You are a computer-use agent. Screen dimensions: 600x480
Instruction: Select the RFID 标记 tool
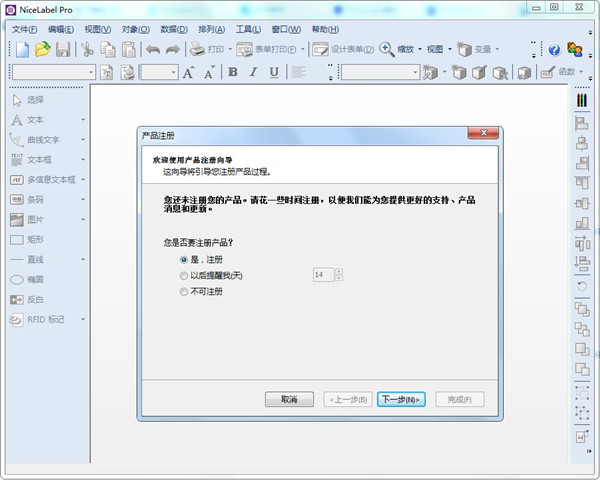(x=37, y=320)
